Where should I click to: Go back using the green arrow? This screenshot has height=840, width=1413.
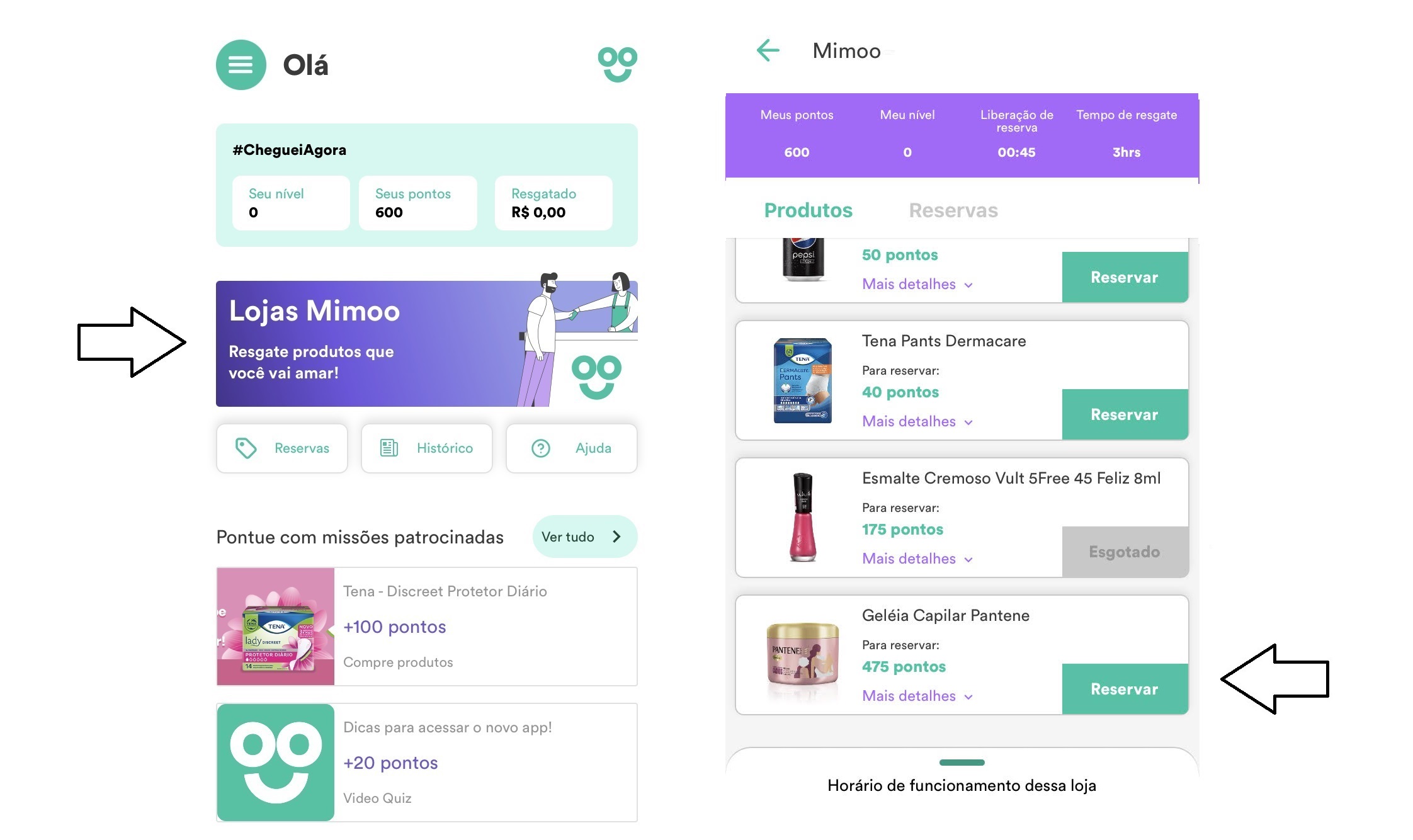click(768, 50)
